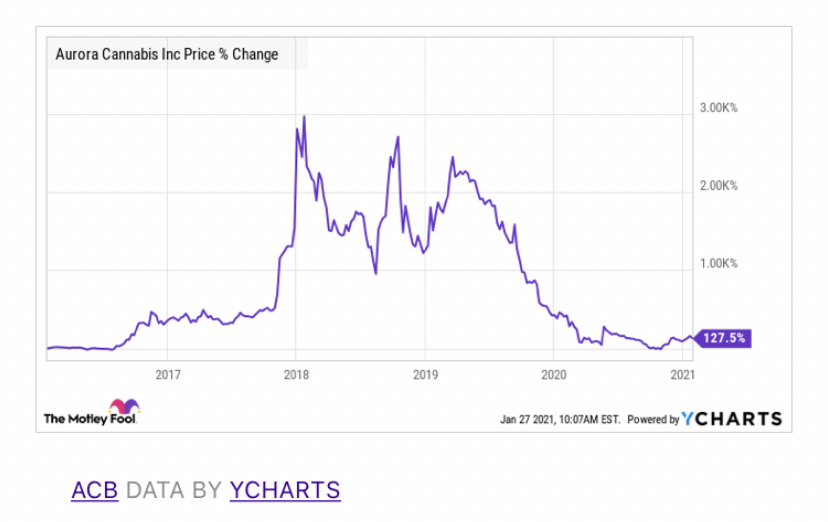Click the 2019 x-axis label
The height and width of the screenshot is (522, 828).
[x=424, y=375]
